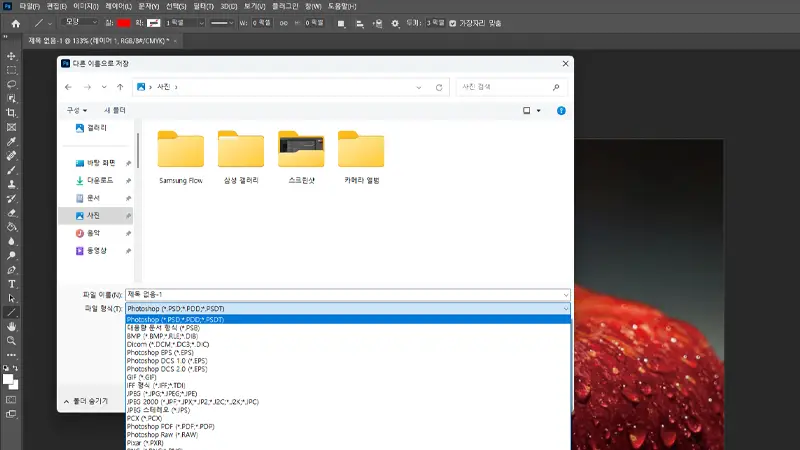This screenshot has height=450, width=800.
Task: Select the Rectangular Marquee tool
Action: pyautogui.click(x=11, y=70)
